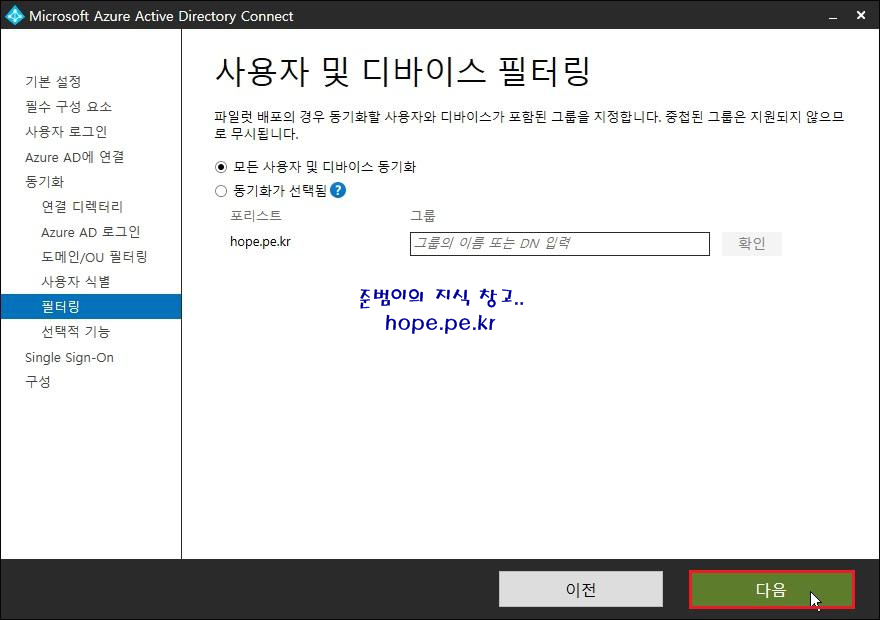Image resolution: width=880 pixels, height=620 pixels.
Task: Go to Single Sign-On step
Action: 70,357
